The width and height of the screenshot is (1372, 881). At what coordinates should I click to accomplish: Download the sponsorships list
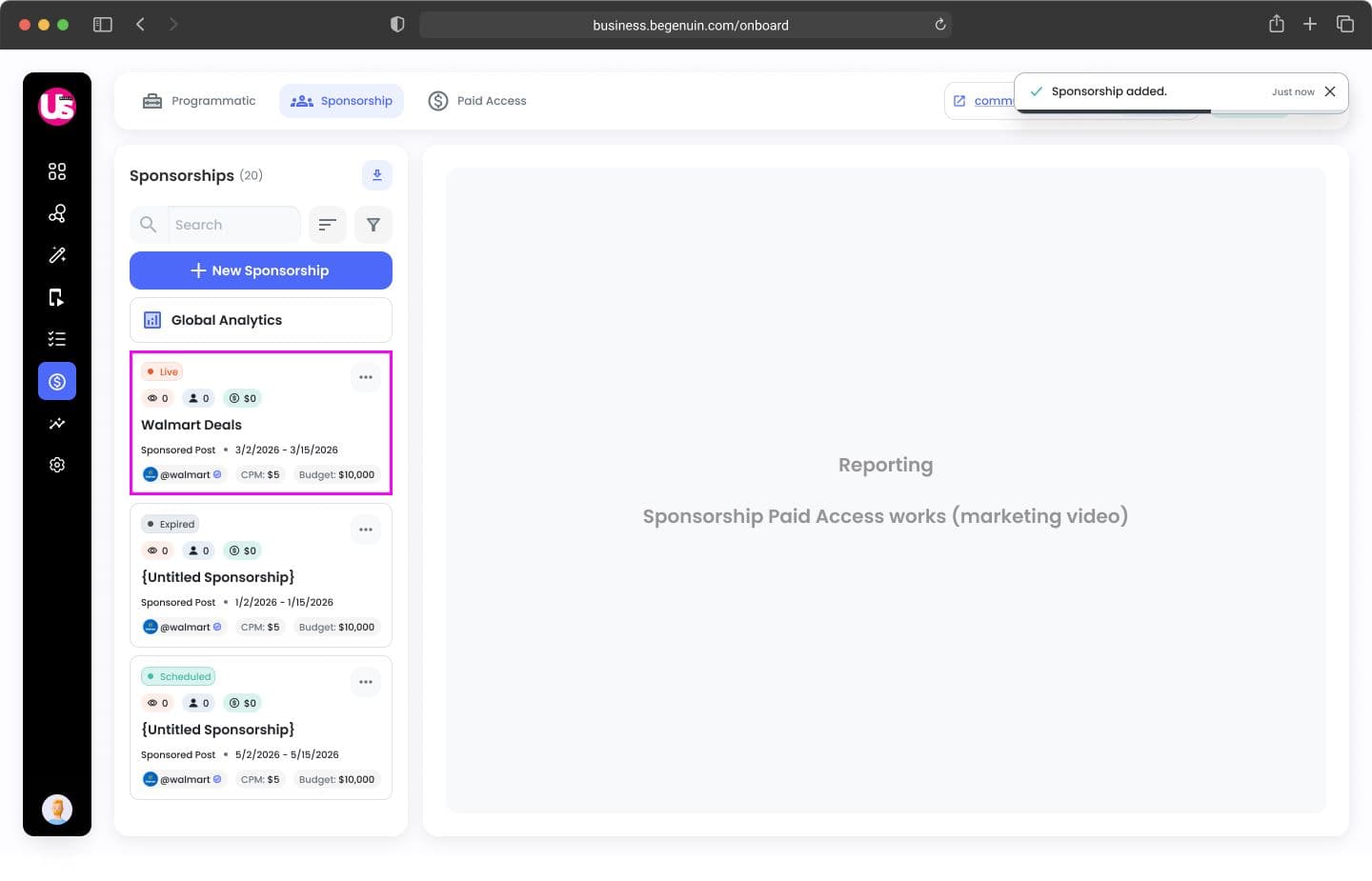click(377, 175)
